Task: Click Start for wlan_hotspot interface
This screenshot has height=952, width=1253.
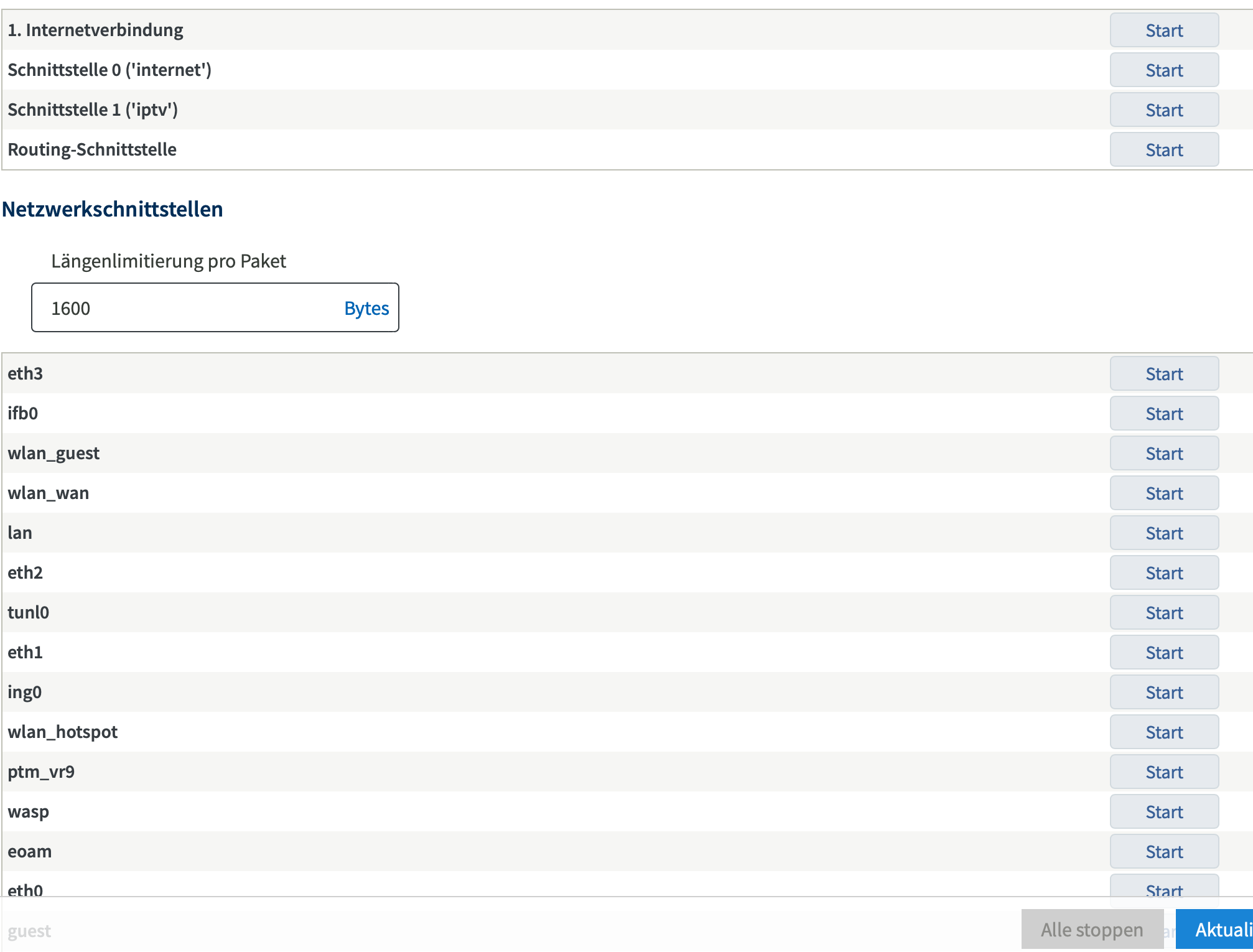Action: point(1163,731)
